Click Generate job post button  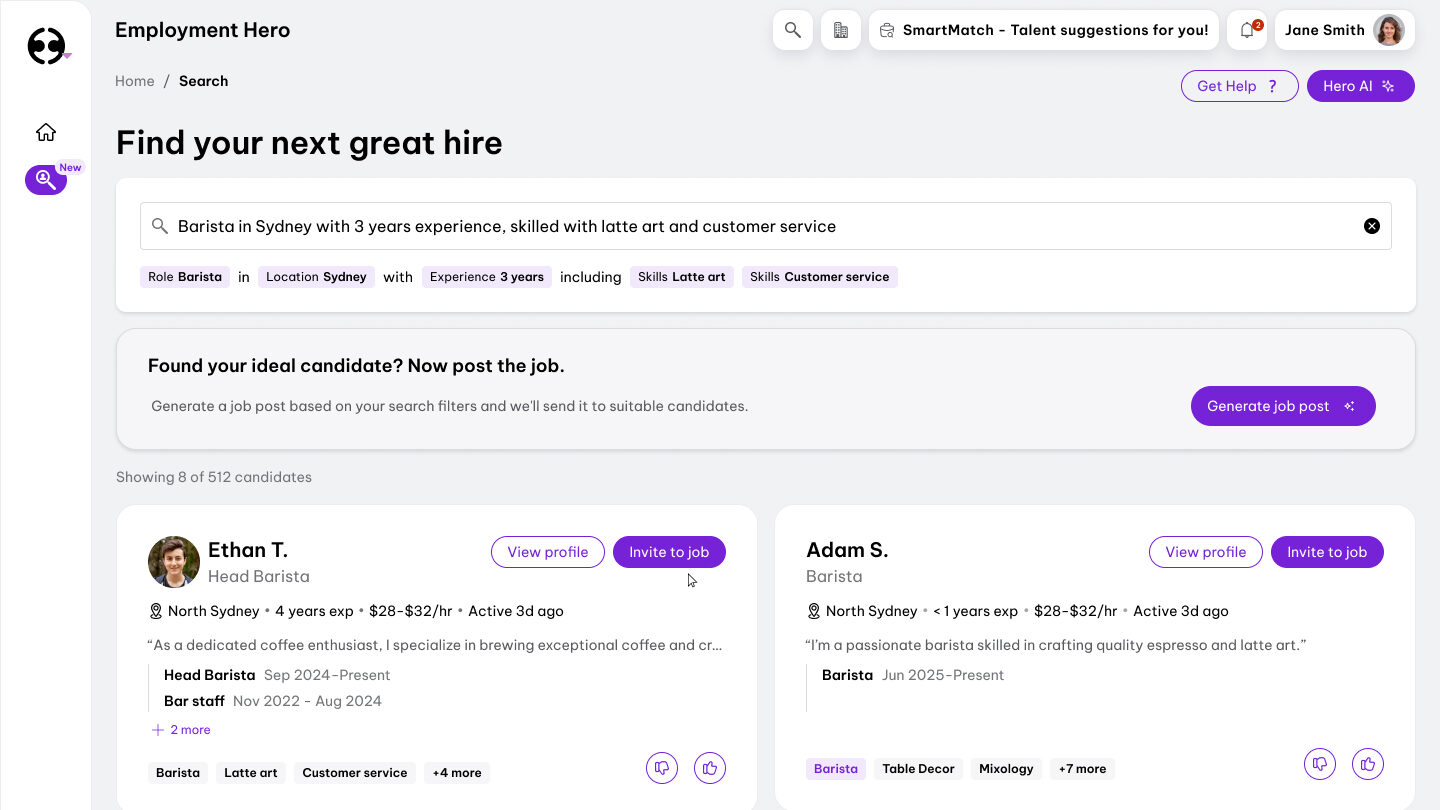[1283, 406]
